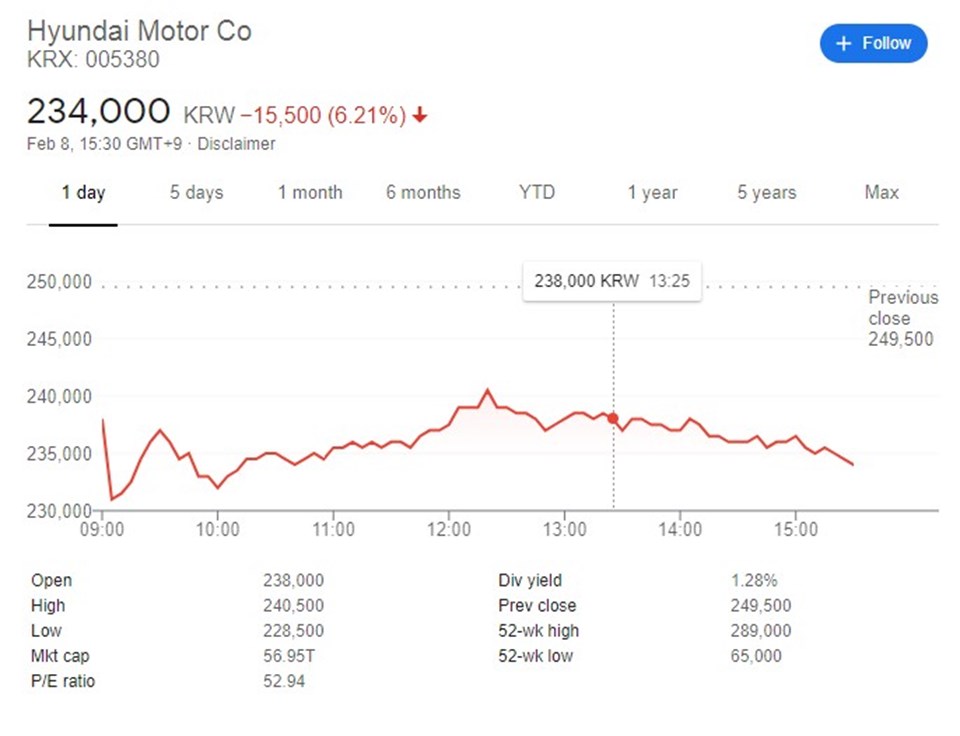Select the Max range tab
The width and height of the screenshot is (960, 736).
pos(881,193)
